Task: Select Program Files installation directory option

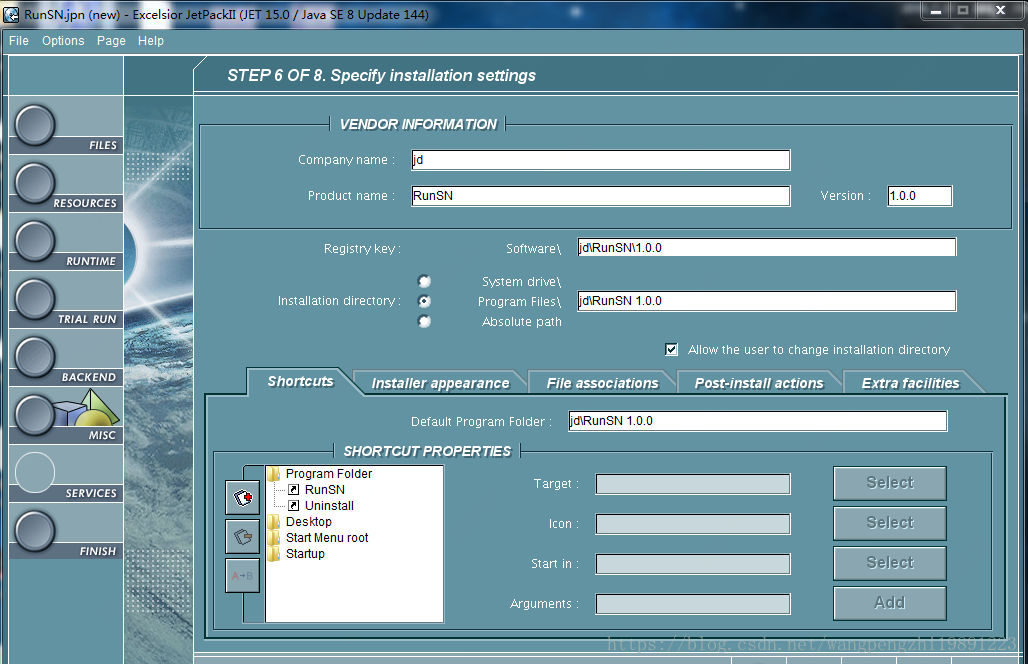Action: [x=424, y=301]
